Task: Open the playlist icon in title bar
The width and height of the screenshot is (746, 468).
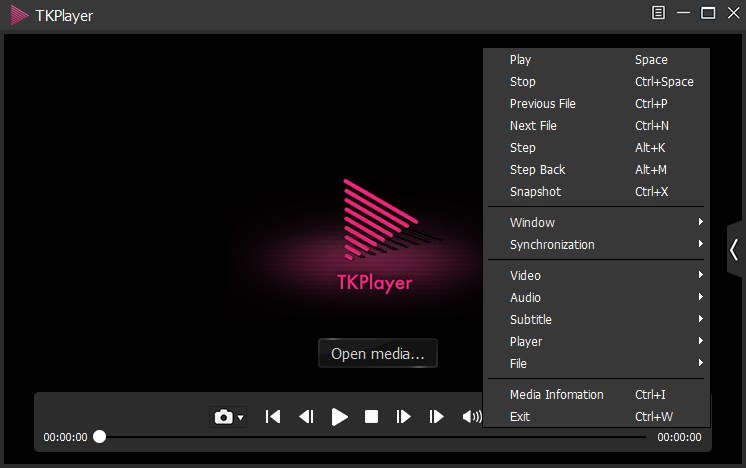Action: point(658,13)
